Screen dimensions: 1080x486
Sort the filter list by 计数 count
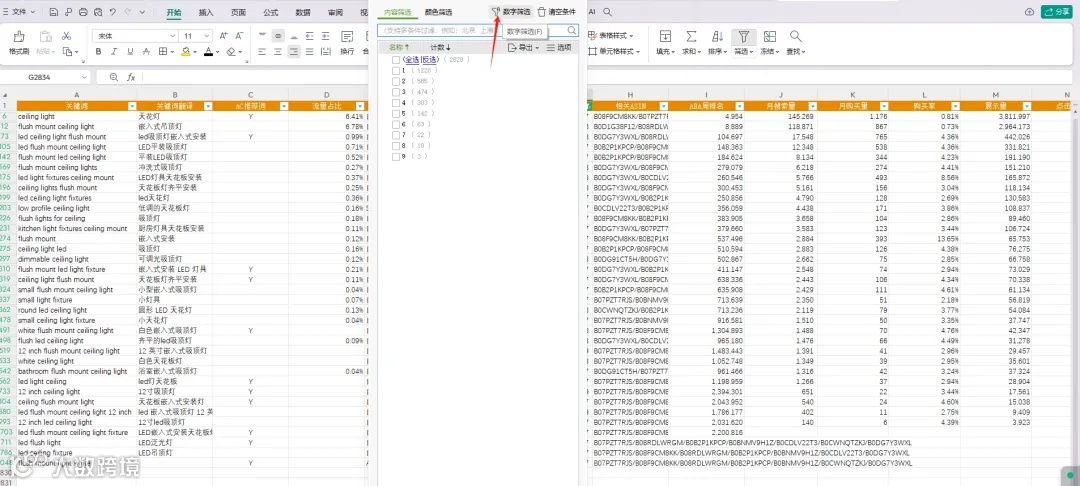[441, 47]
